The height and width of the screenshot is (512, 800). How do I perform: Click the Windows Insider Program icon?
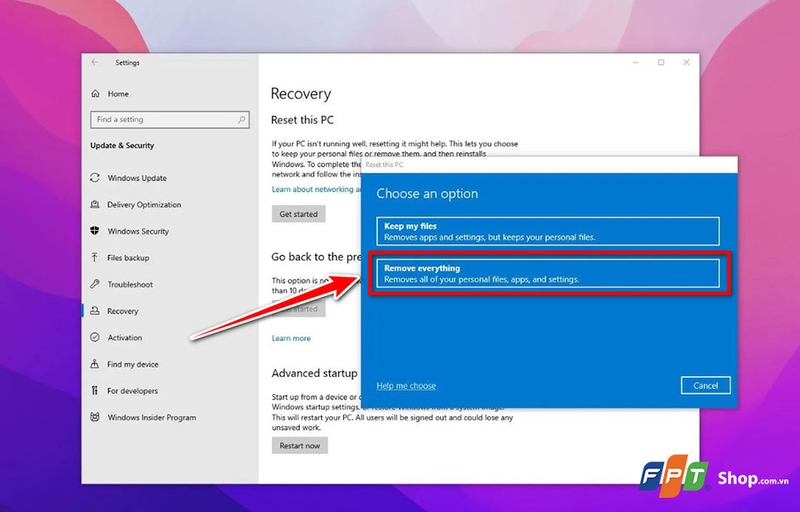(x=95, y=417)
